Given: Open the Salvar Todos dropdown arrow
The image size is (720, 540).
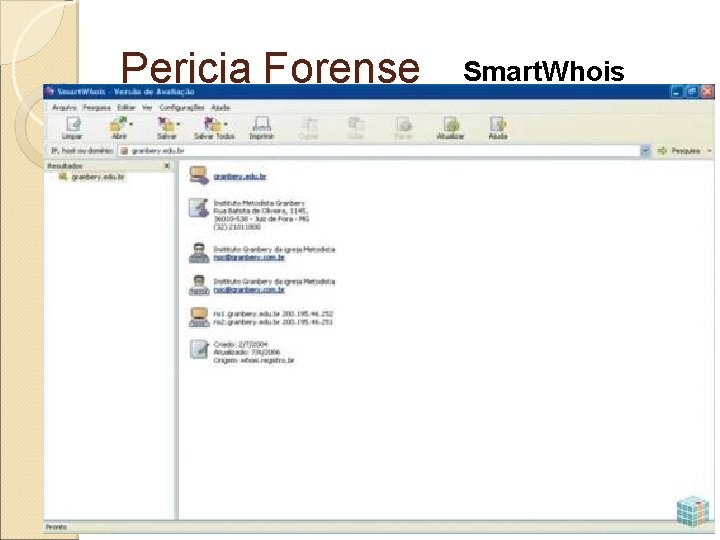Looking at the screenshot, I should [226, 124].
